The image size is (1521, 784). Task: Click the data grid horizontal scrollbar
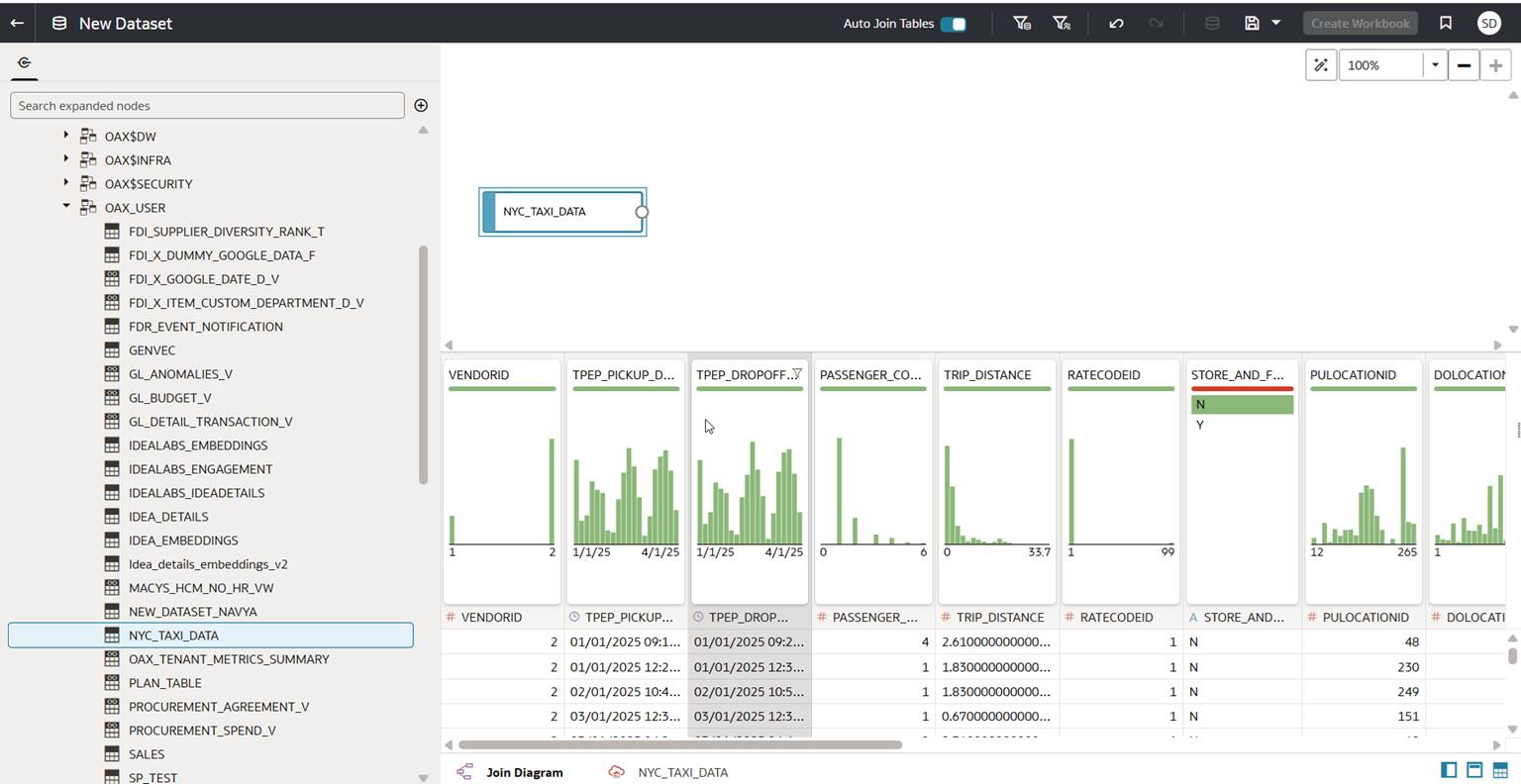(679, 744)
